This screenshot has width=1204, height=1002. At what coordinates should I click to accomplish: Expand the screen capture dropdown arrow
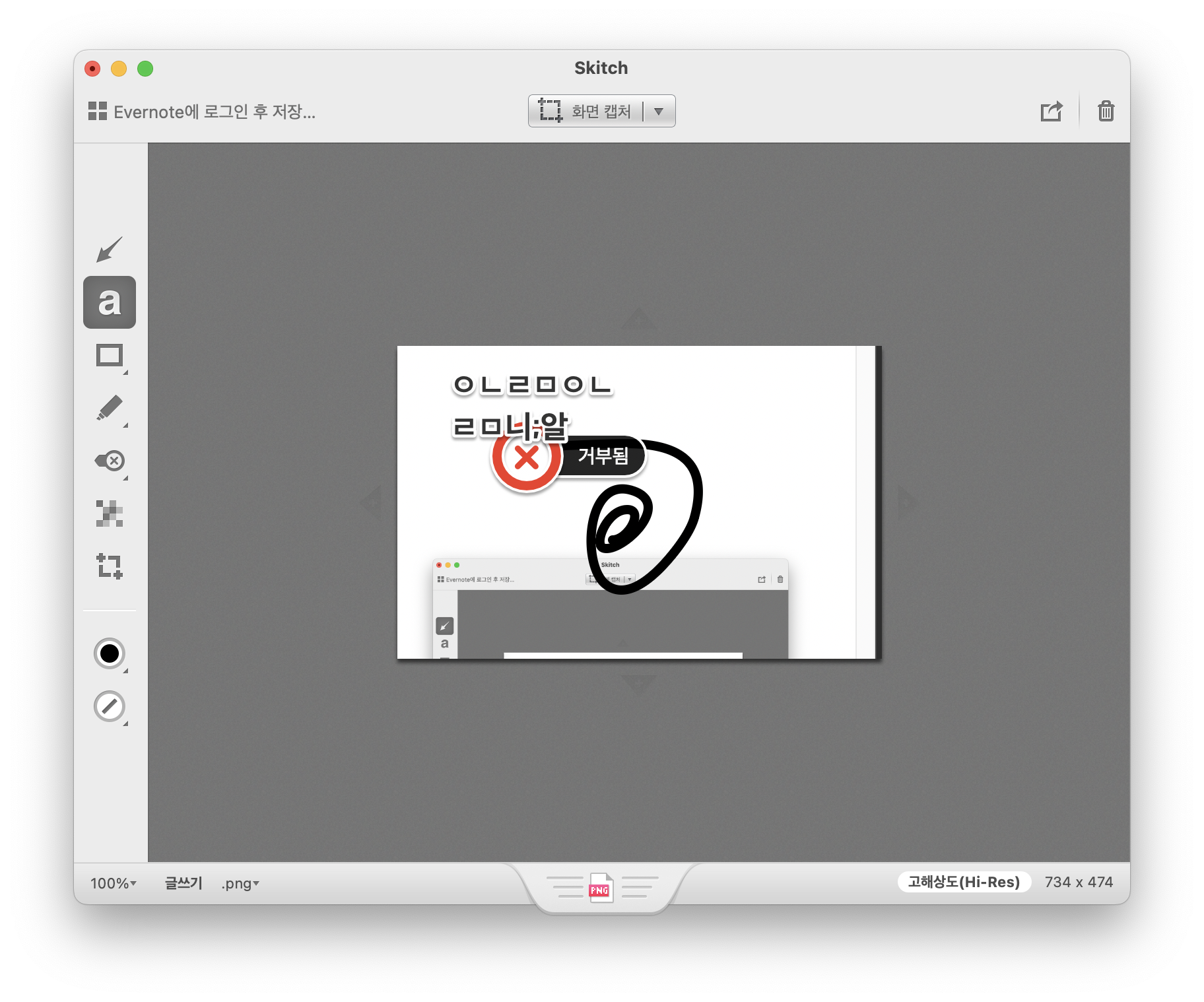coord(659,111)
